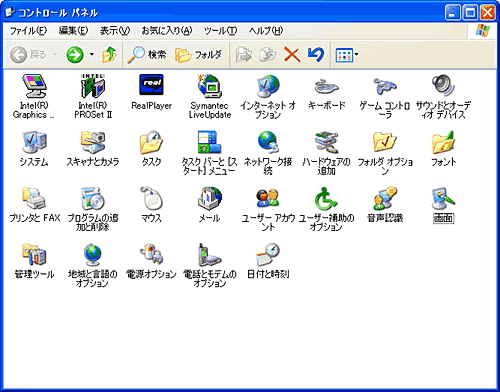Maximize the コントロール パネル window
Viewport: 500px width, 392px height.
[x=470, y=13]
